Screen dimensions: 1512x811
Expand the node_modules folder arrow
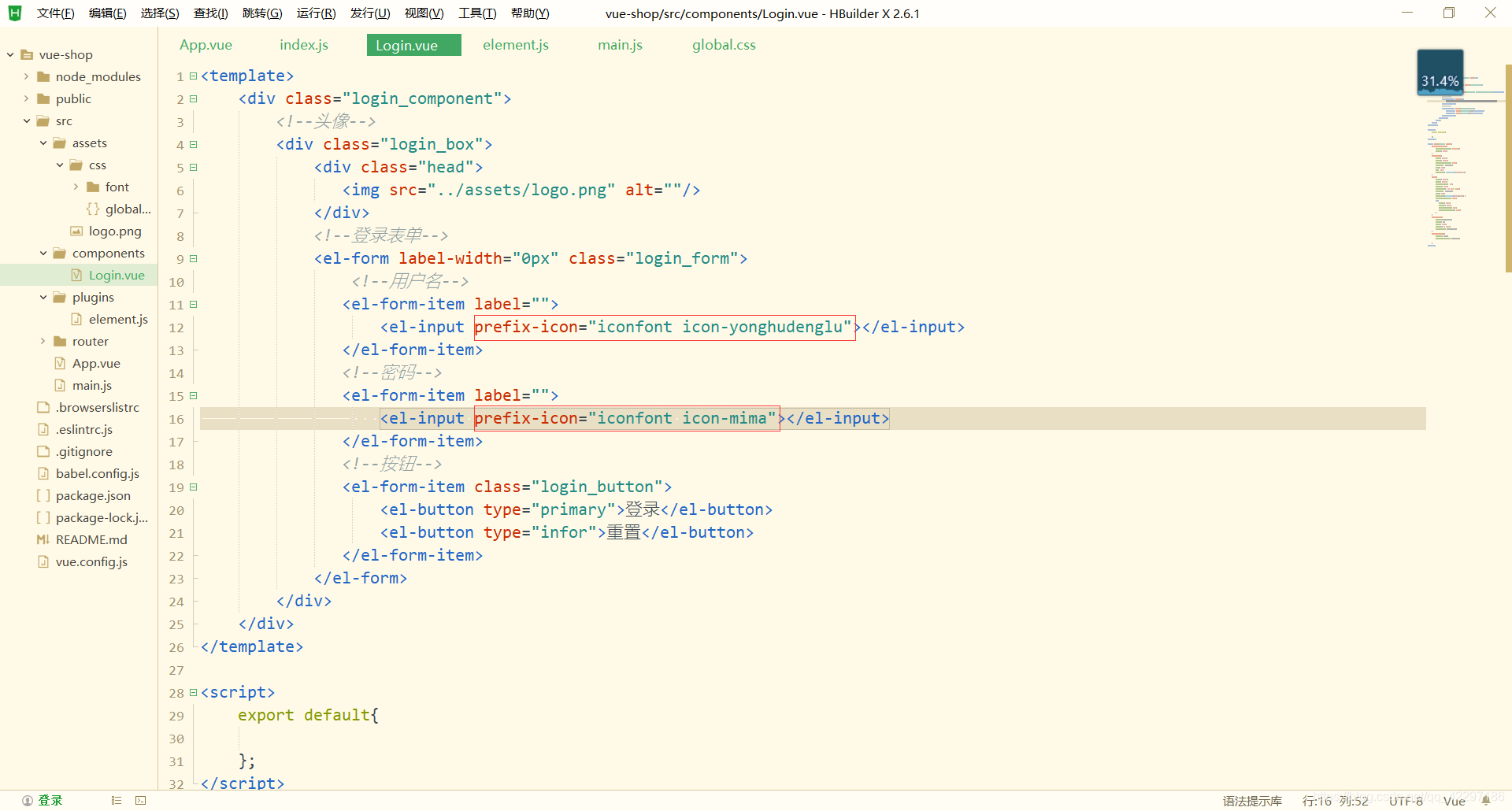pos(26,76)
